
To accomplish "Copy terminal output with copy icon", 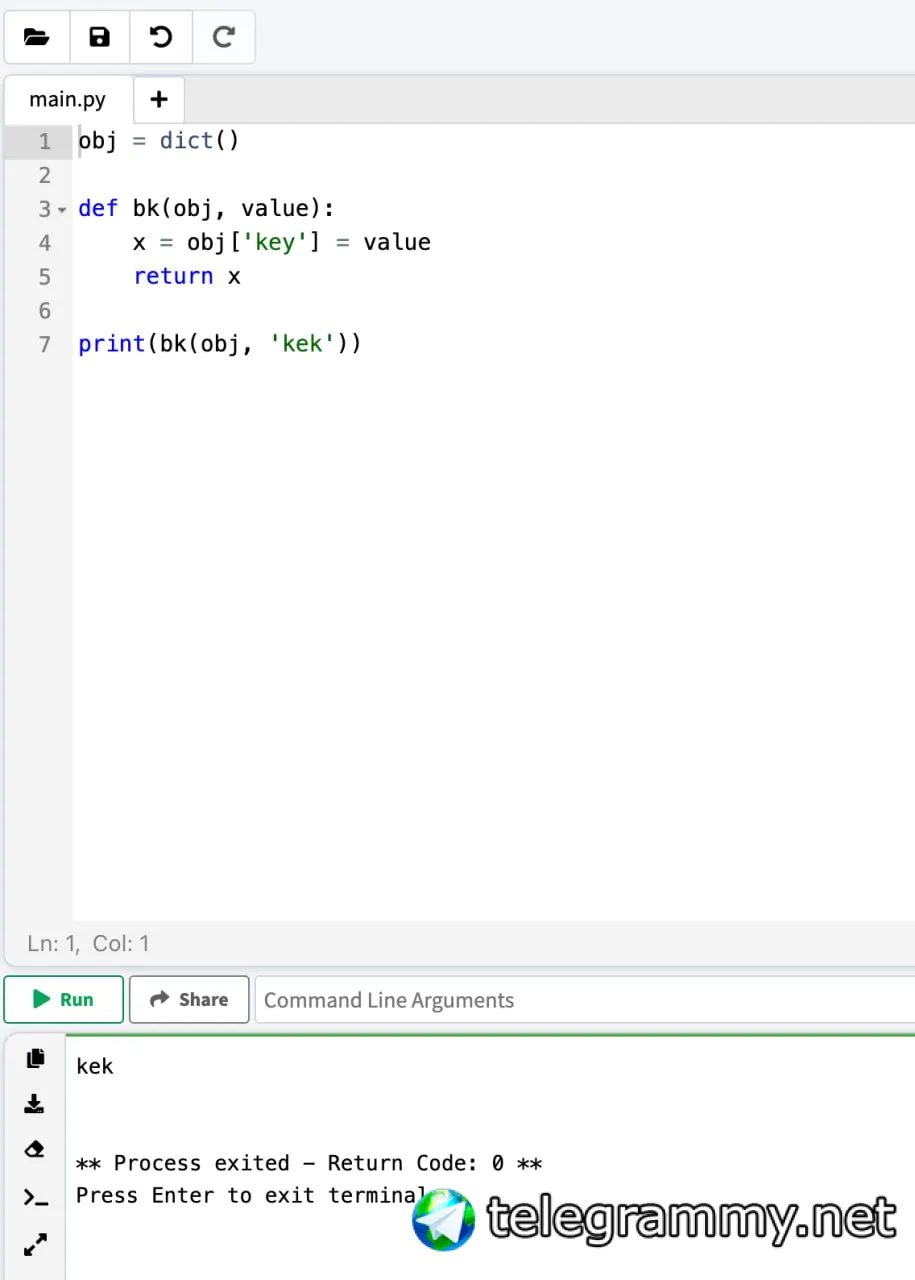I will click(x=35, y=1059).
